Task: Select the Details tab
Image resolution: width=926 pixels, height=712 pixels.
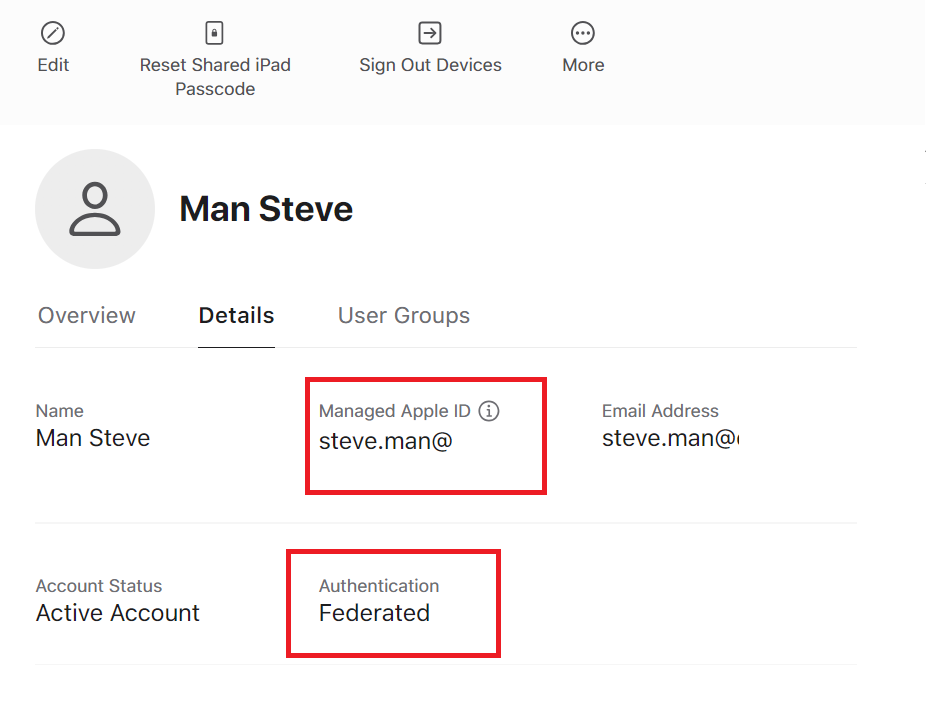Action: pos(236,316)
